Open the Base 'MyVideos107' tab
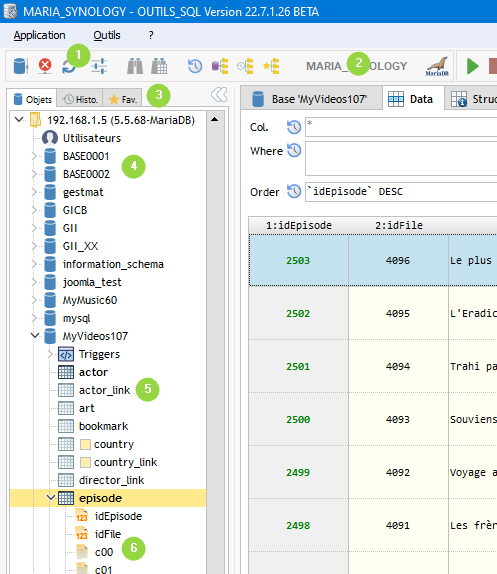The height and width of the screenshot is (574, 497). click(311, 99)
